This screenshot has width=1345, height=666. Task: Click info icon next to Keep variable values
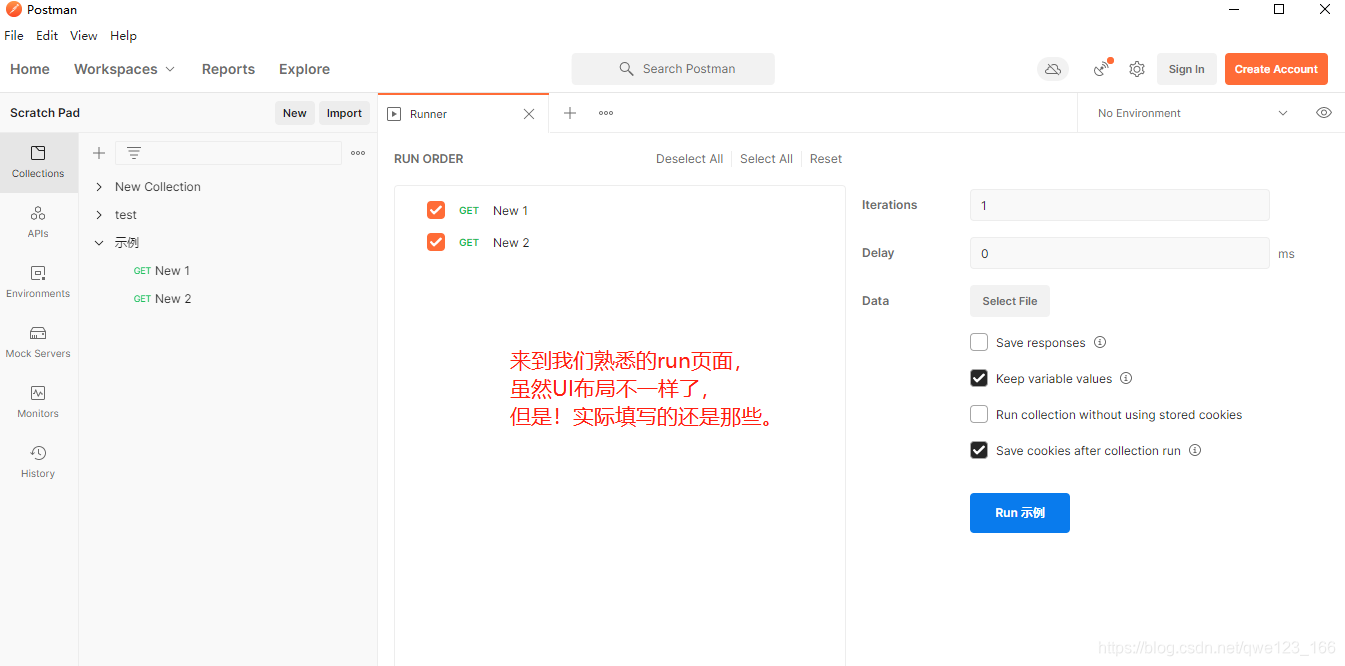click(x=1126, y=378)
